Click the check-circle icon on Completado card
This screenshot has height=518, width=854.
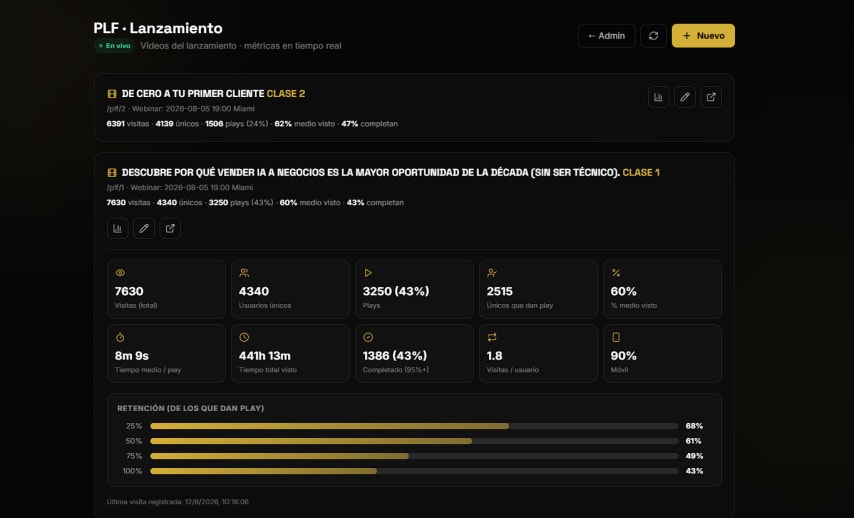pos(368,337)
